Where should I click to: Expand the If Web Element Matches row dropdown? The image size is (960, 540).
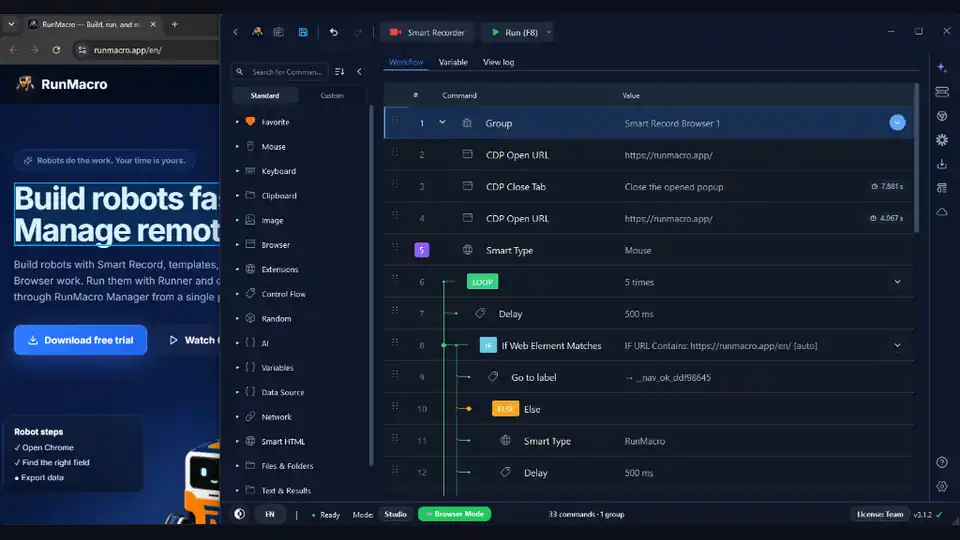tap(897, 345)
